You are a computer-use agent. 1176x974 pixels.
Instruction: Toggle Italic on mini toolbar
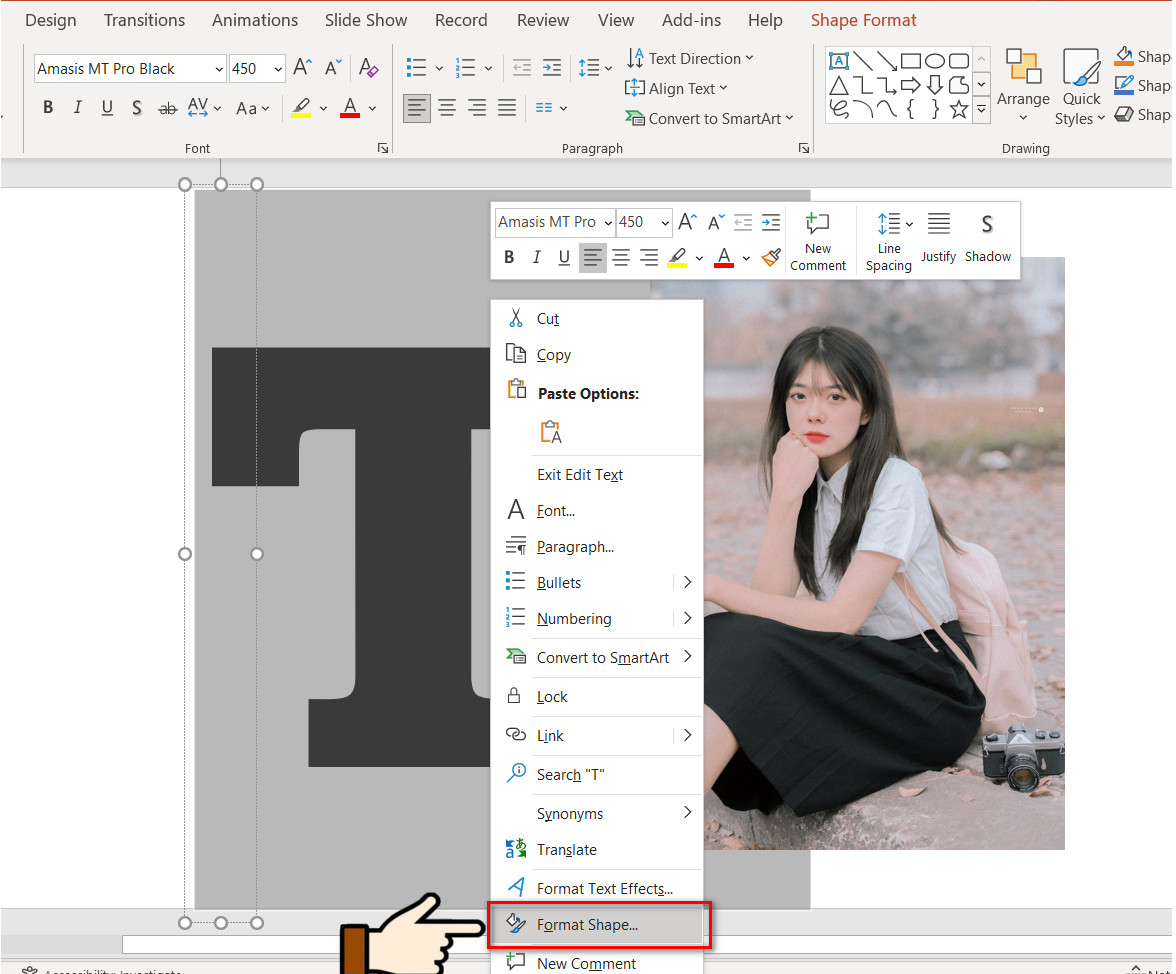536,258
